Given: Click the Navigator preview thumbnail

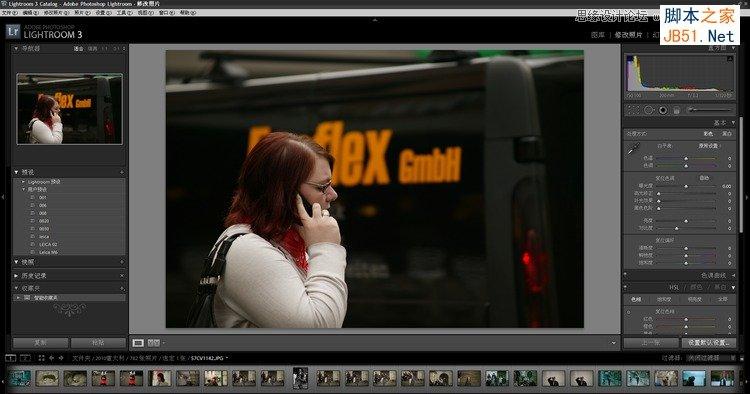Looking at the screenshot, I should coord(69,109).
